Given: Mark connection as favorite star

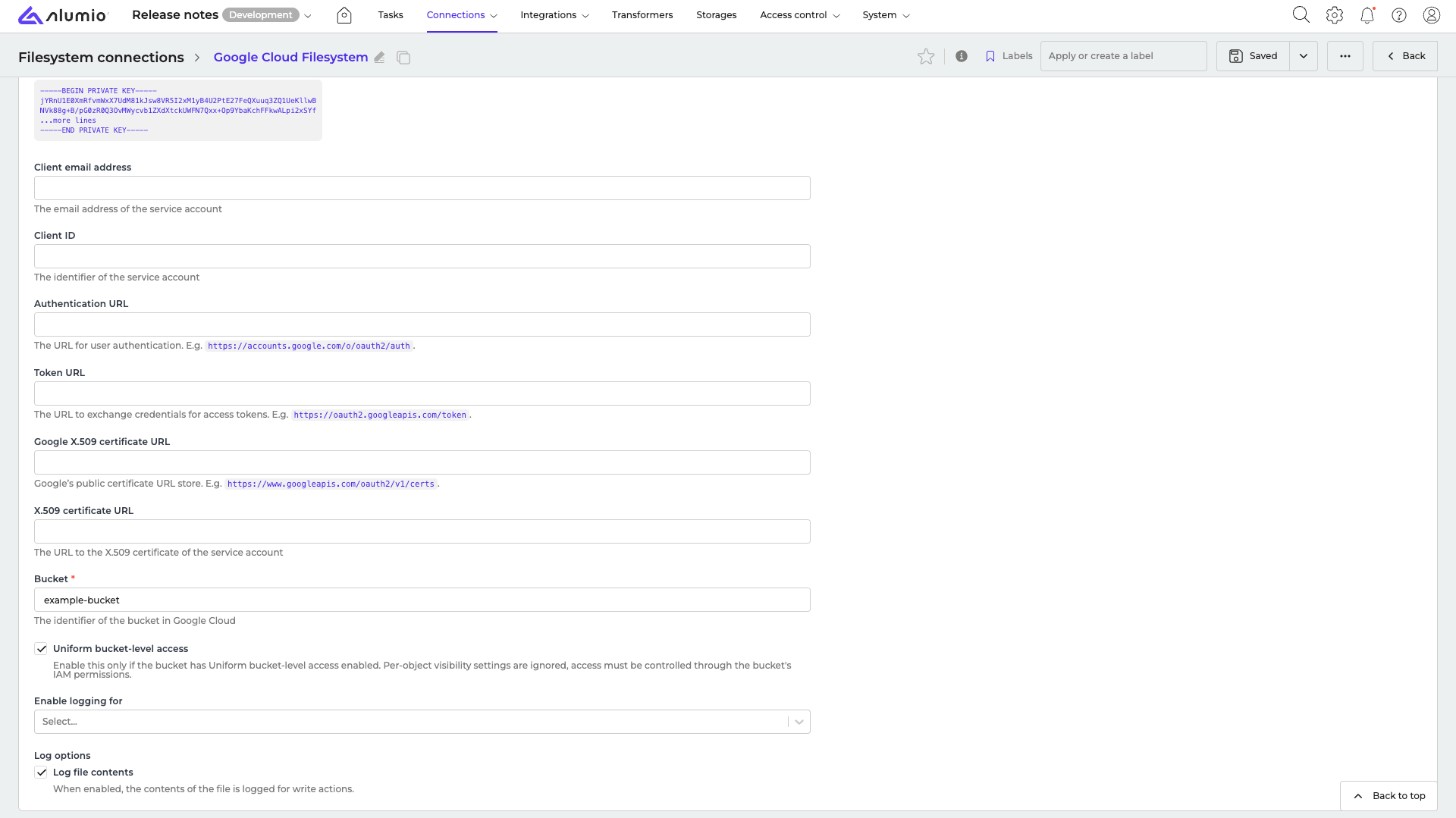Looking at the screenshot, I should (926, 56).
